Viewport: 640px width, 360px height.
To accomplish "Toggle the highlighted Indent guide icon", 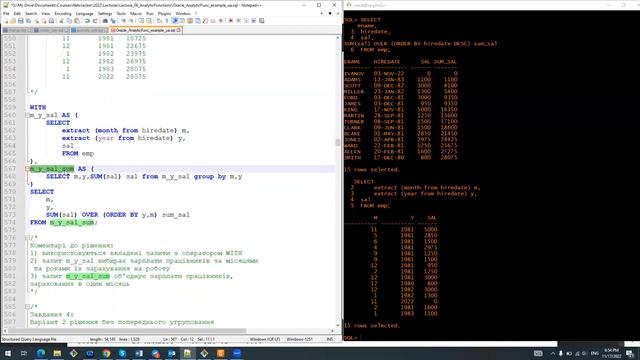I will click(x=174, y=21).
